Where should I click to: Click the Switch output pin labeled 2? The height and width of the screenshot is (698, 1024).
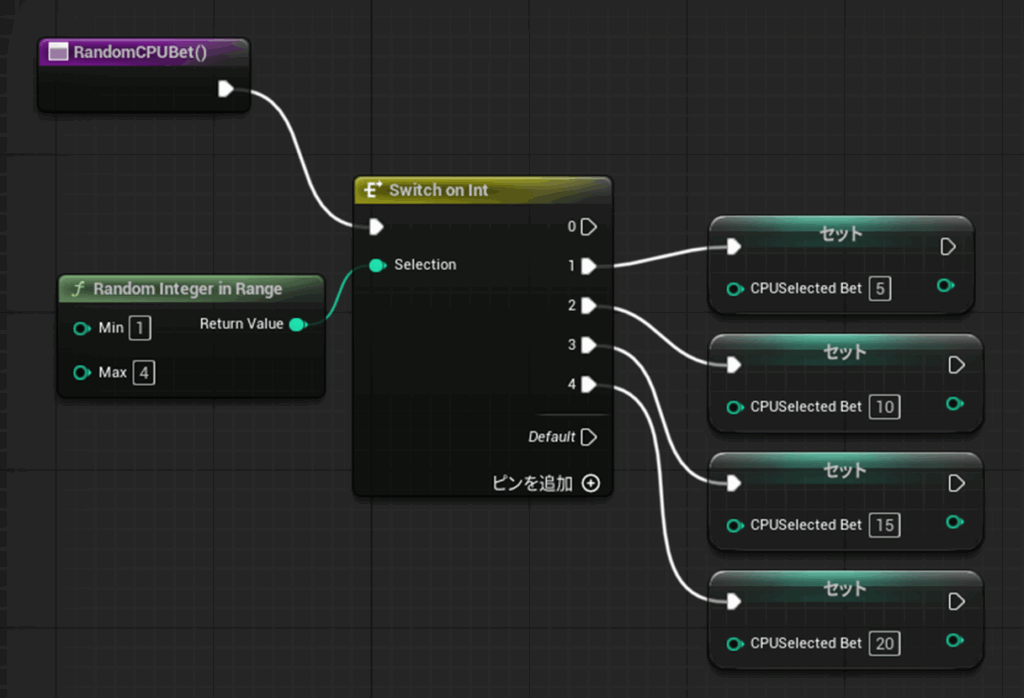click(588, 305)
